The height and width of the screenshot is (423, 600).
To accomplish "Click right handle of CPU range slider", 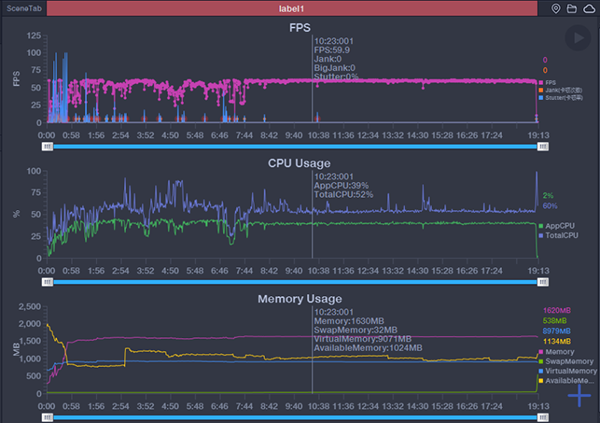I will [543, 282].
